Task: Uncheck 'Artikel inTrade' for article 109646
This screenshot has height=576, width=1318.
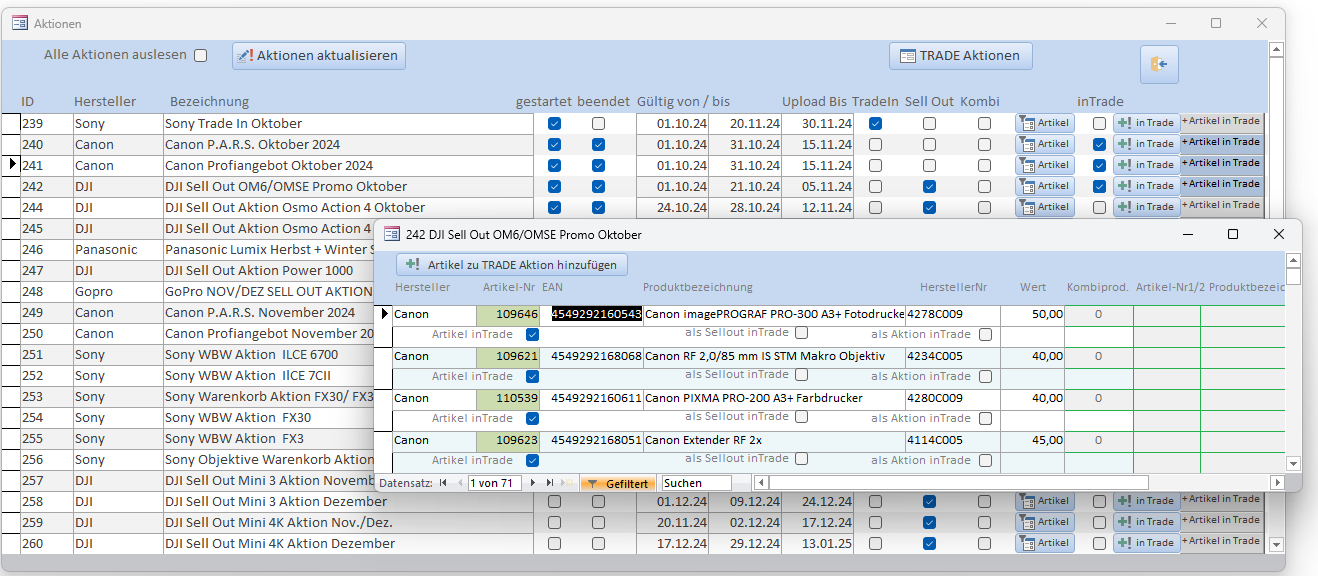Action: [532, 335]
